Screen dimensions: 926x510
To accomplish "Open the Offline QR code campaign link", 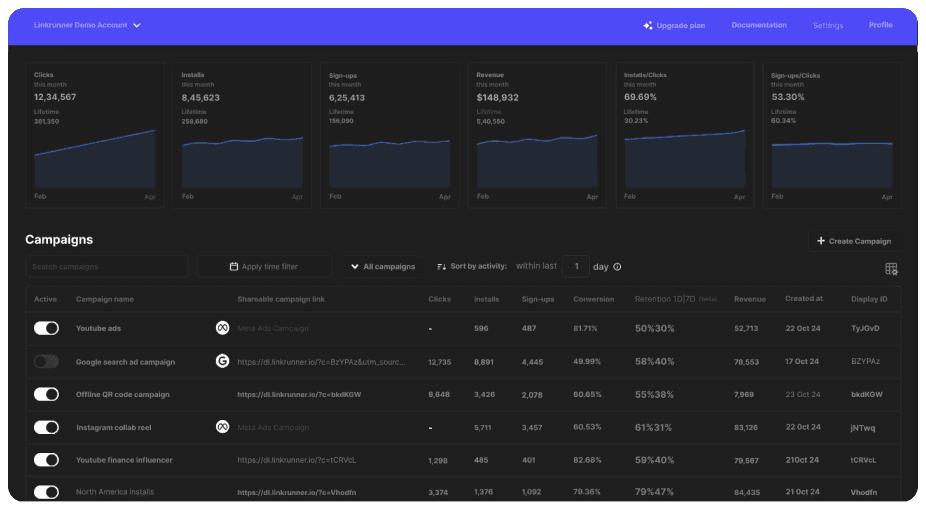I will (x=299, y=394).
